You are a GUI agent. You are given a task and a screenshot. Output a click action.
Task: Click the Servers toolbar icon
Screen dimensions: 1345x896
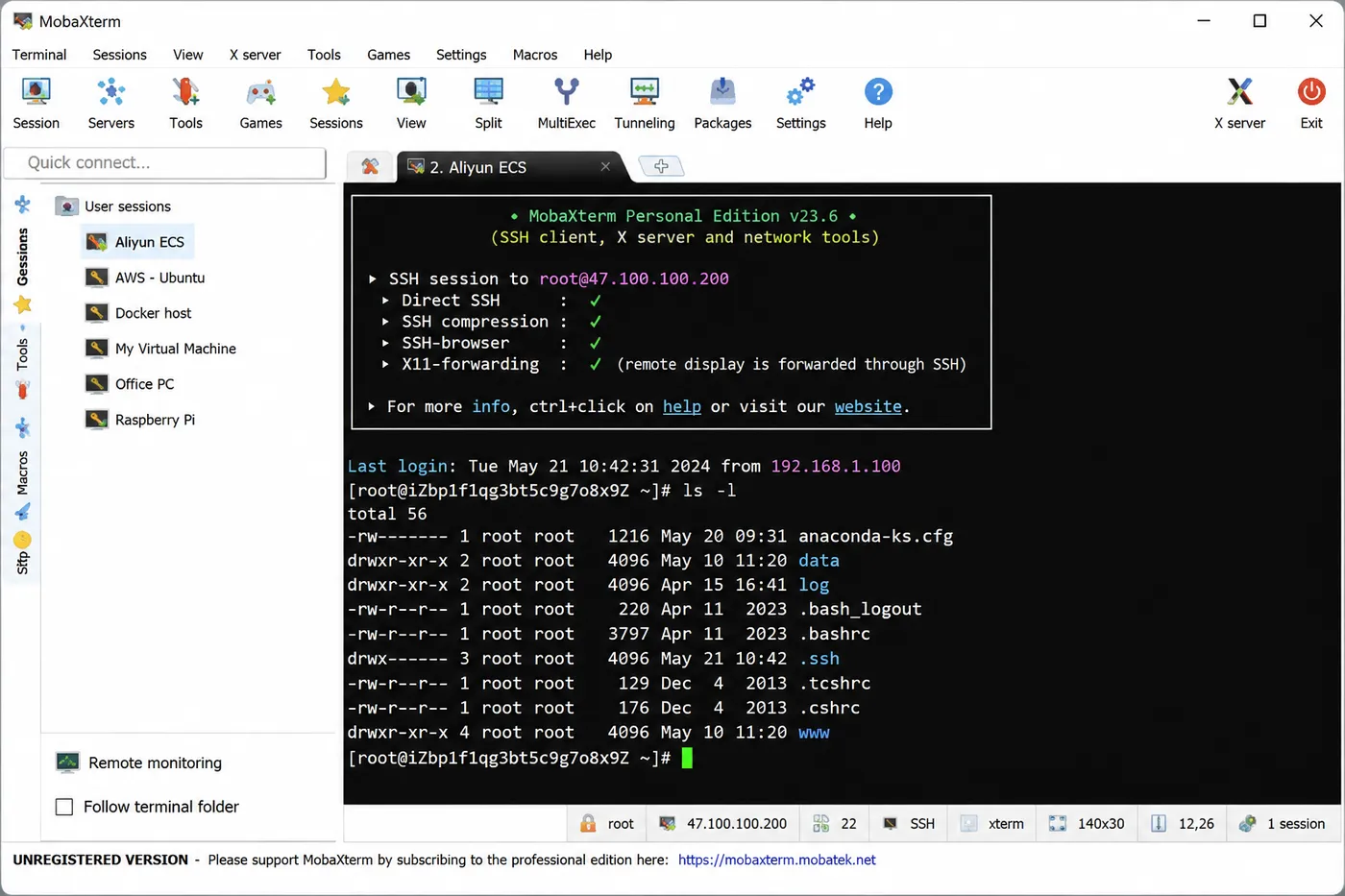click(111, 92)
